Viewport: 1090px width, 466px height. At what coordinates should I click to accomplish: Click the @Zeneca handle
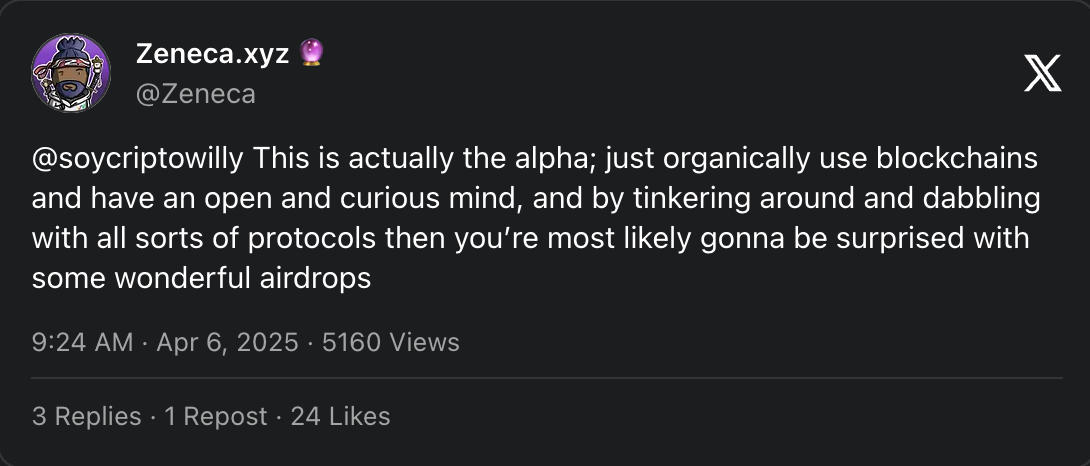[196, 94]
